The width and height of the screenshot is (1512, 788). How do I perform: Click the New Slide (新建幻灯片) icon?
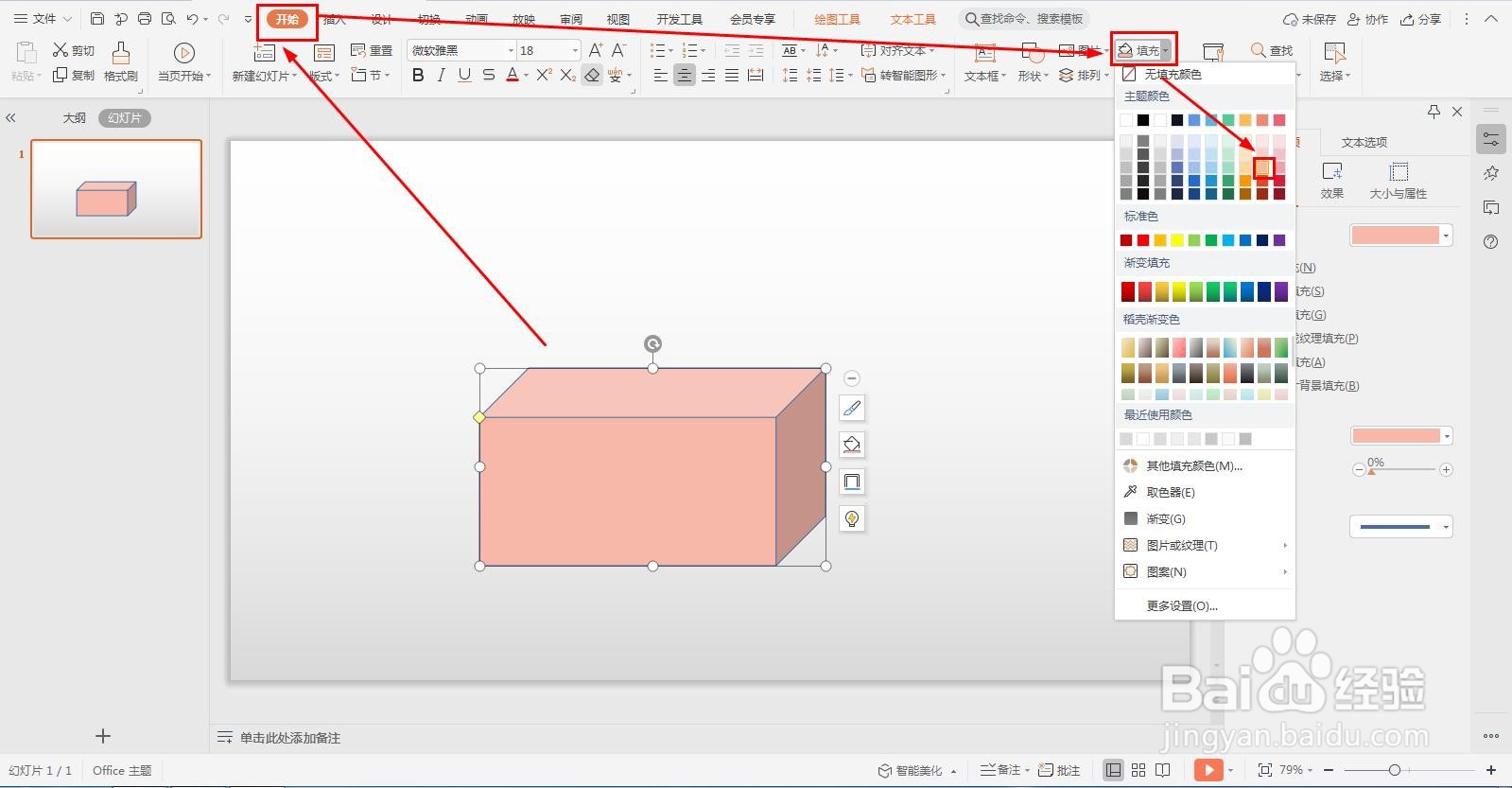click(265, 52)
